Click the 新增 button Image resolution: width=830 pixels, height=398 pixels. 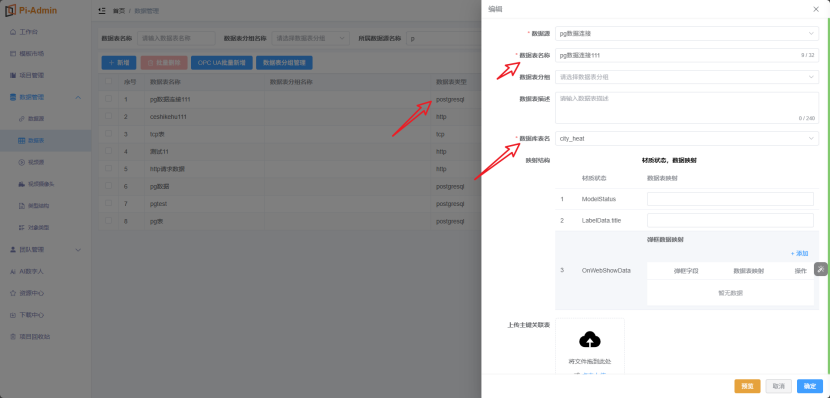[x=119, y=62]
